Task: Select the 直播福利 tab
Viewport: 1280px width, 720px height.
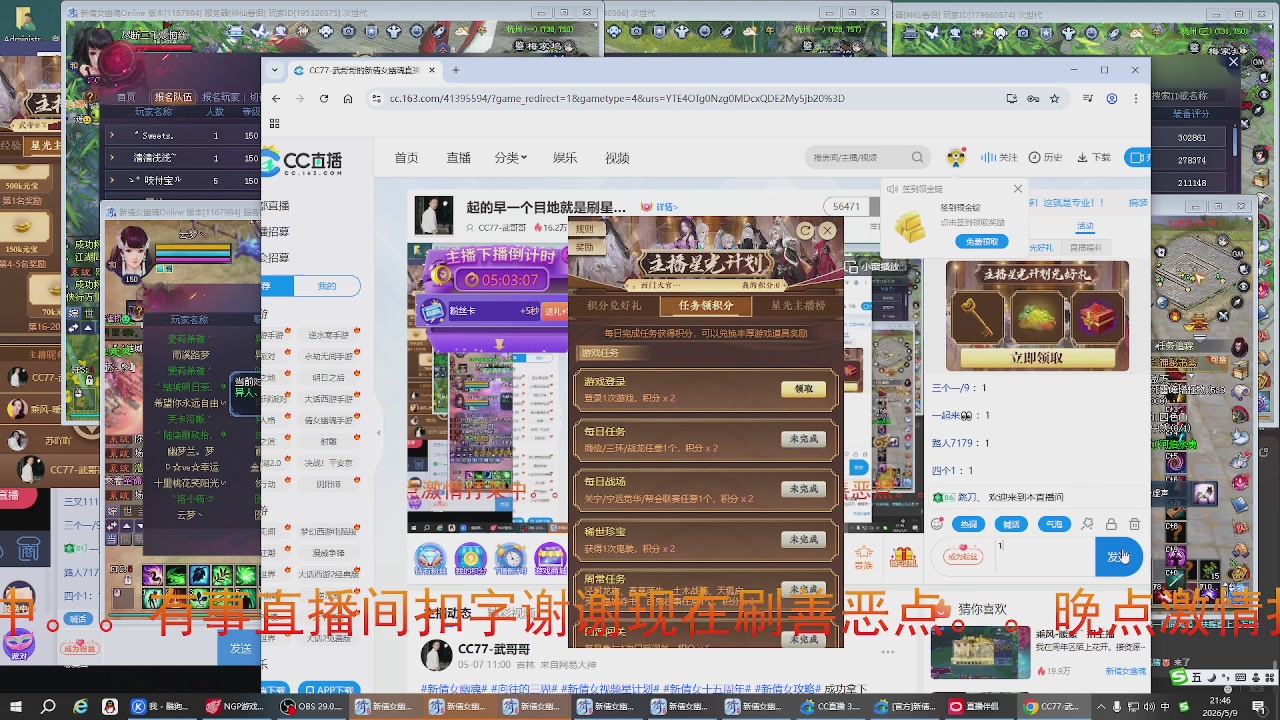Action: (x=1085, y=247)
